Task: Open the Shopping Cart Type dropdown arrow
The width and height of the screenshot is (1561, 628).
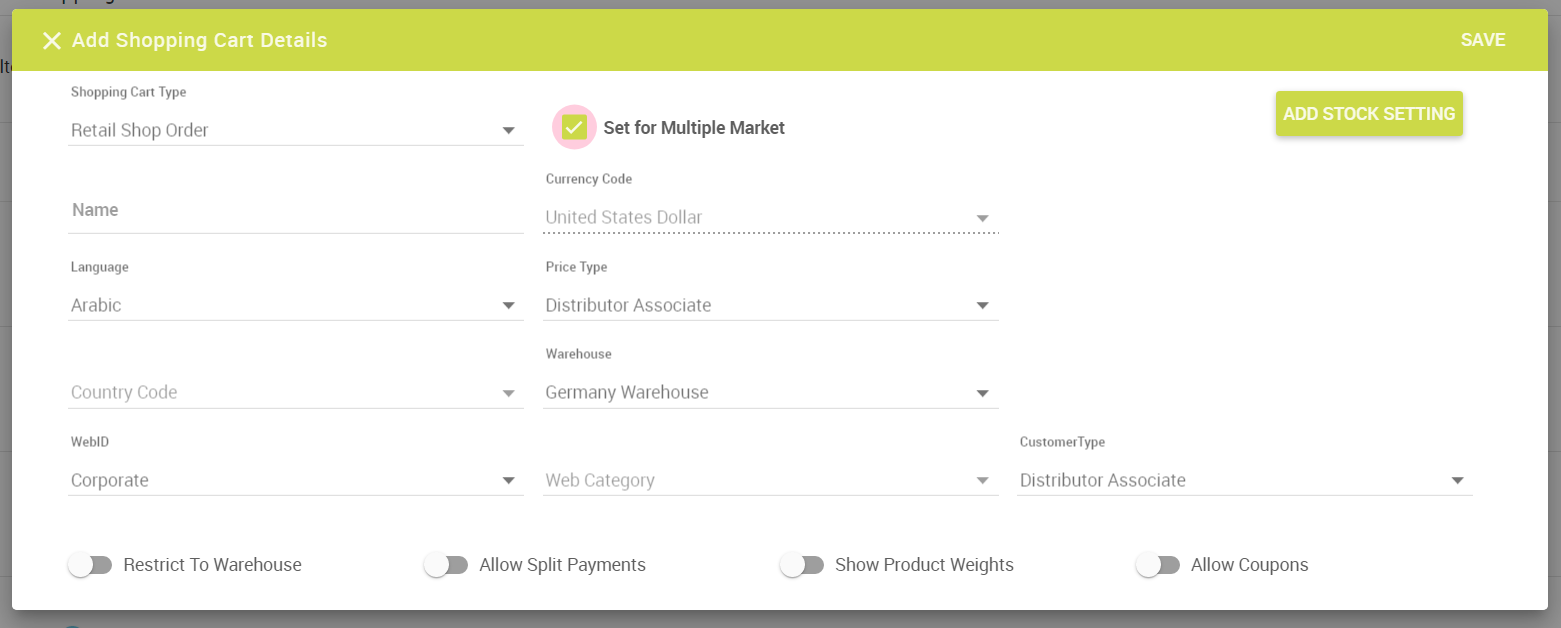Action: point(508,131)
